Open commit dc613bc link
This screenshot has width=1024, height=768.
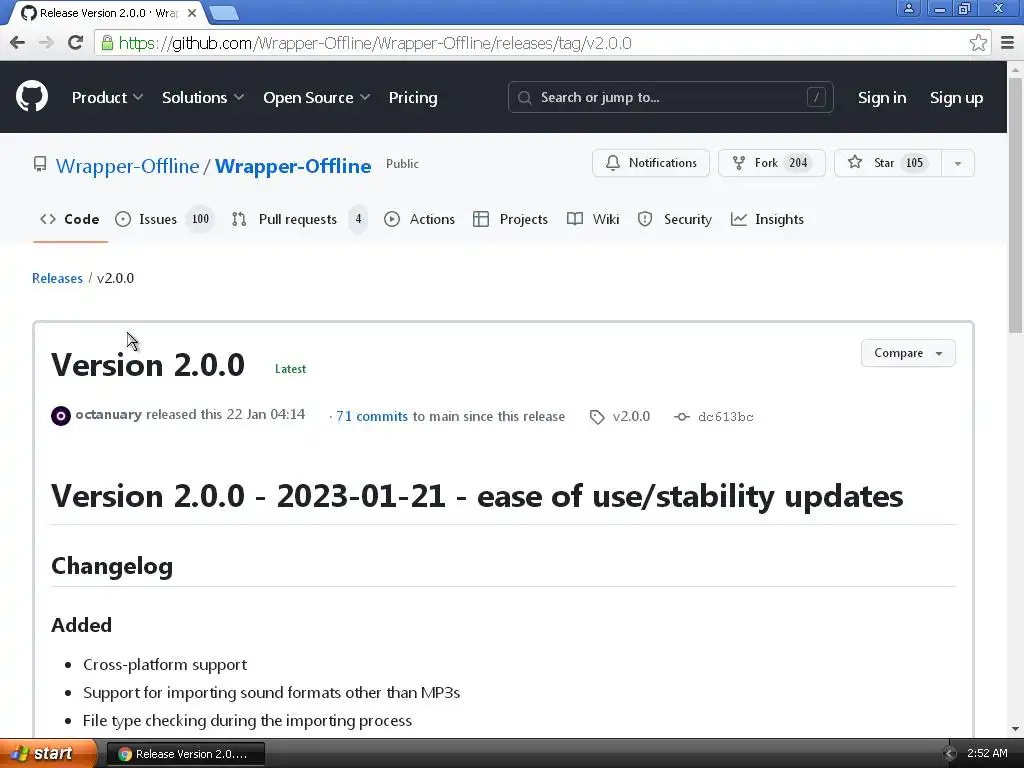coord(726,417)
